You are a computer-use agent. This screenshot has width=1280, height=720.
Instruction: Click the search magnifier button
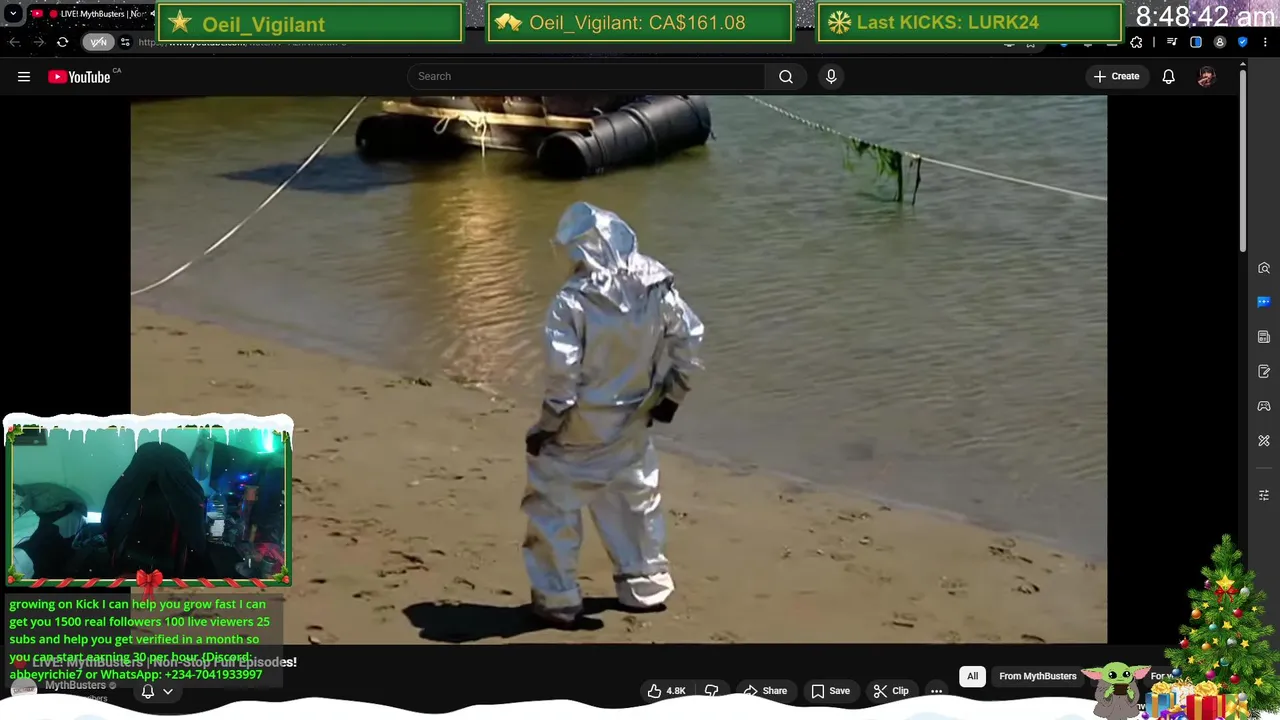tap(786, 76)
